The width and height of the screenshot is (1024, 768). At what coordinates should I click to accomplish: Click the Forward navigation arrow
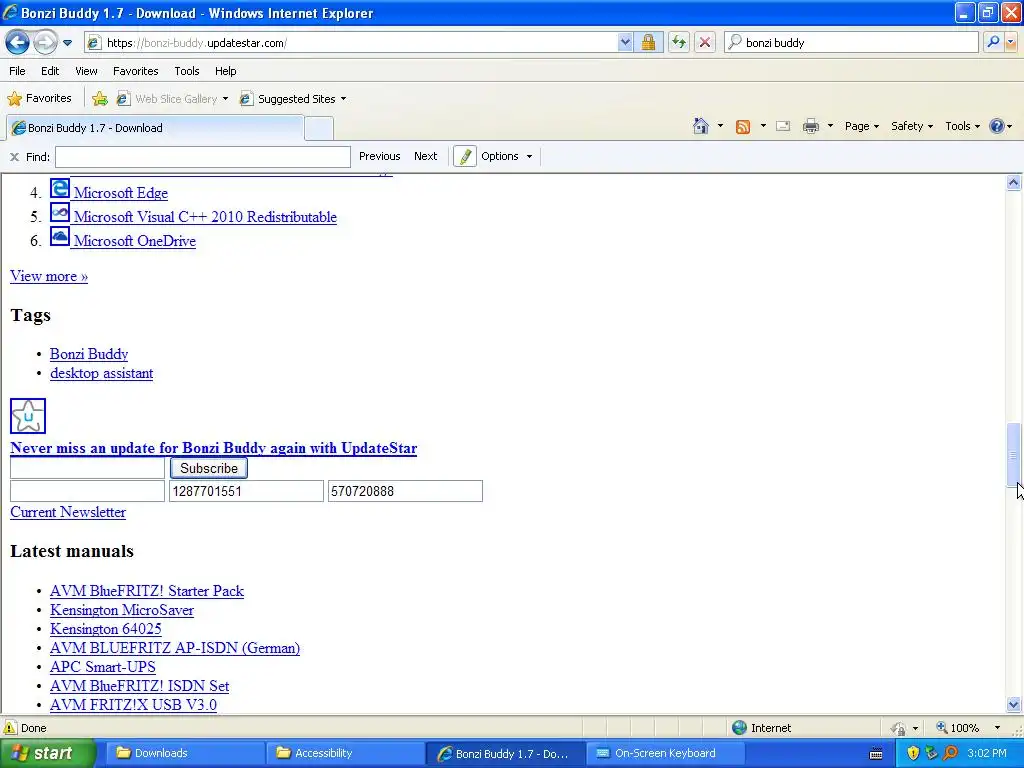pyautogui.click(x=45, y=42)
